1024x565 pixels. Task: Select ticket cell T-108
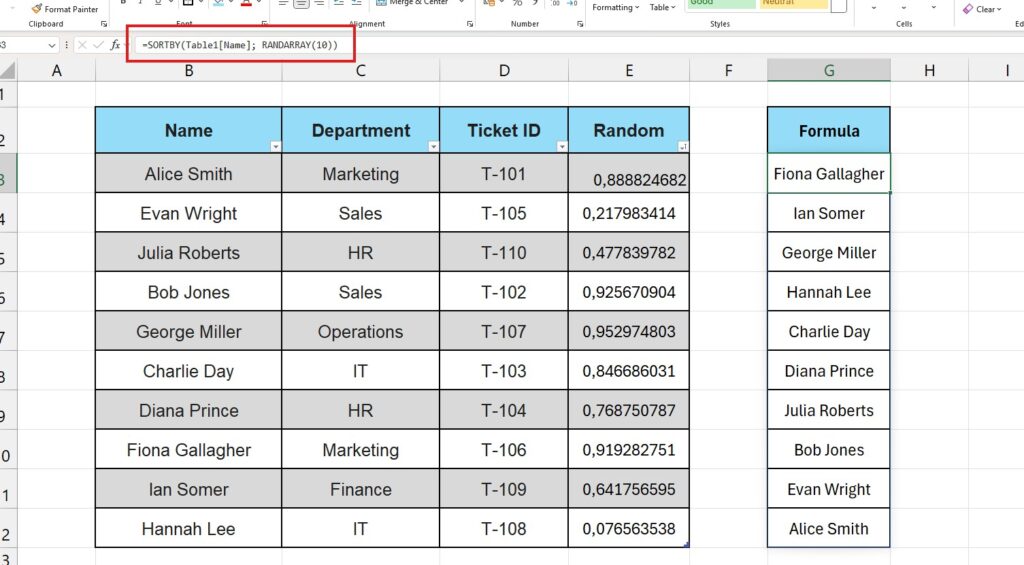[x=504, y=528]
